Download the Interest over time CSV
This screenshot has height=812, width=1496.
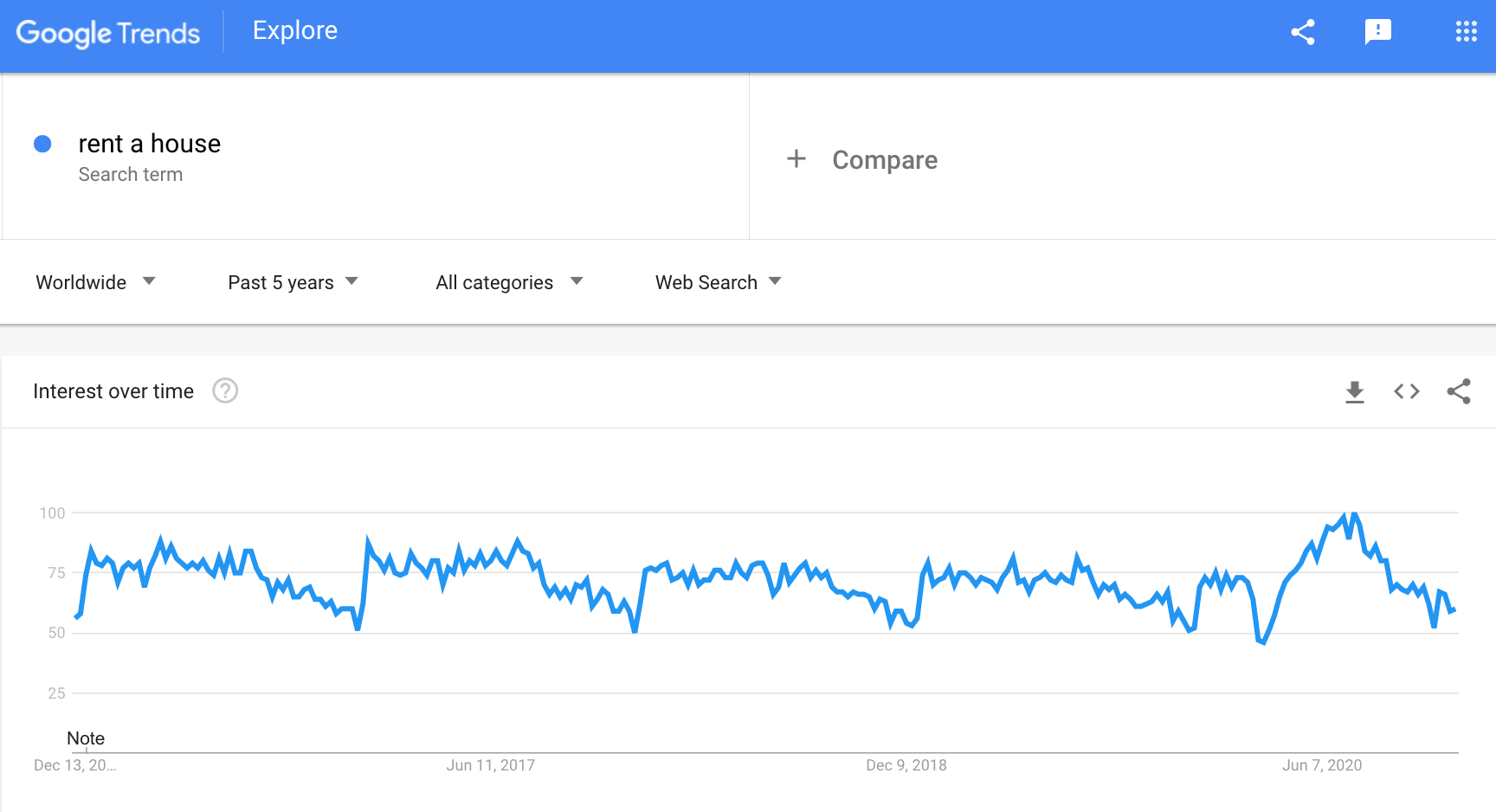(x=1355, y=392)
